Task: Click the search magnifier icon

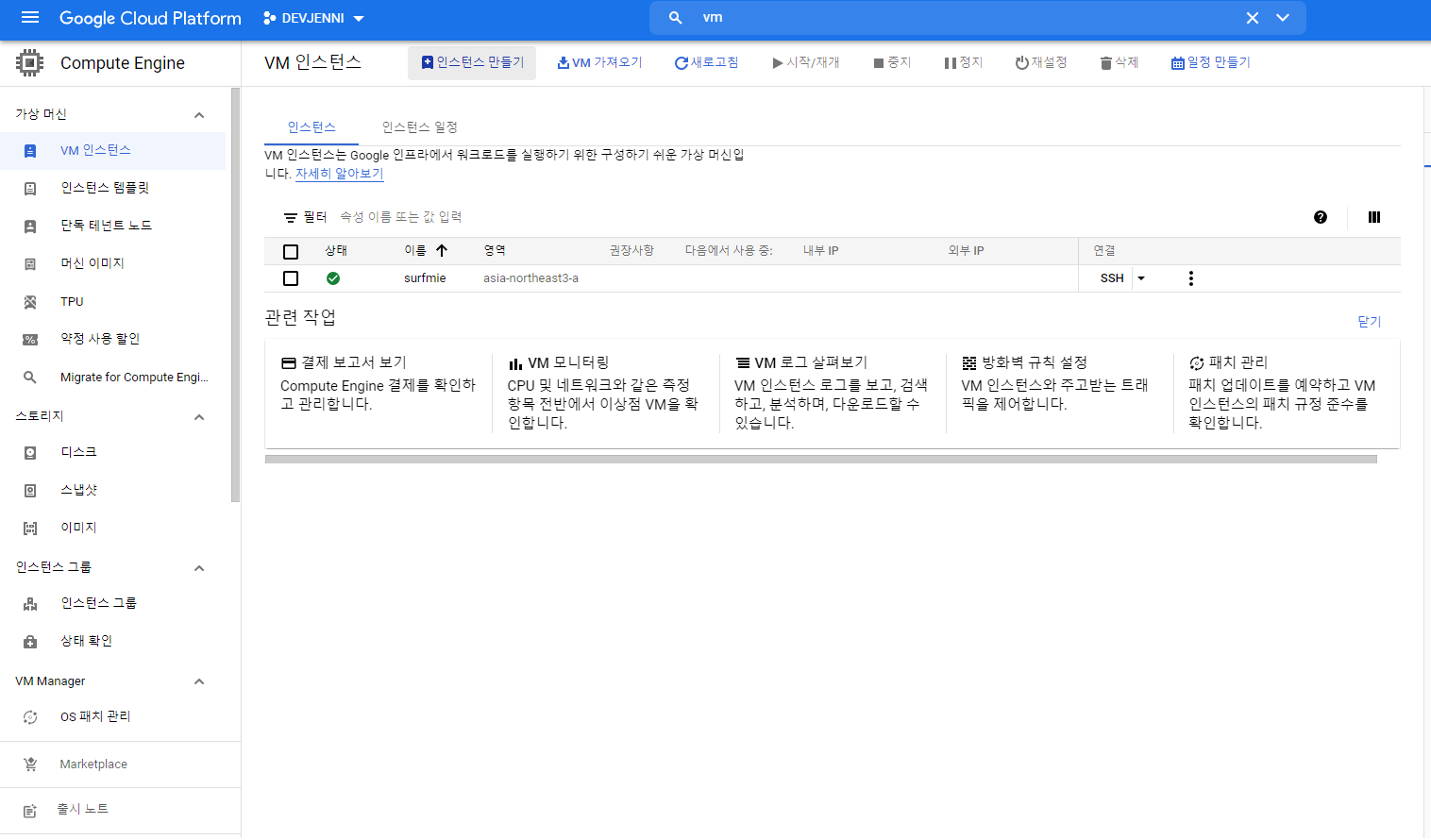Action: [676, 18]
